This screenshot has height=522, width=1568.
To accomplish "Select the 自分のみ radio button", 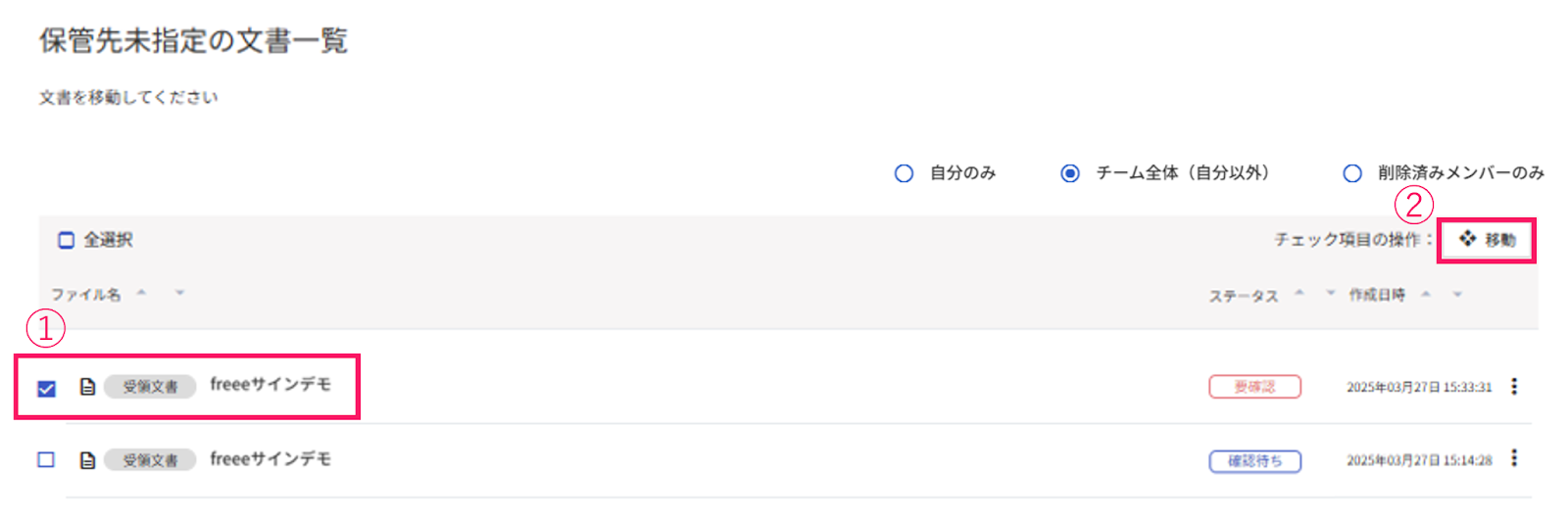I will click(x=904, y=173).
